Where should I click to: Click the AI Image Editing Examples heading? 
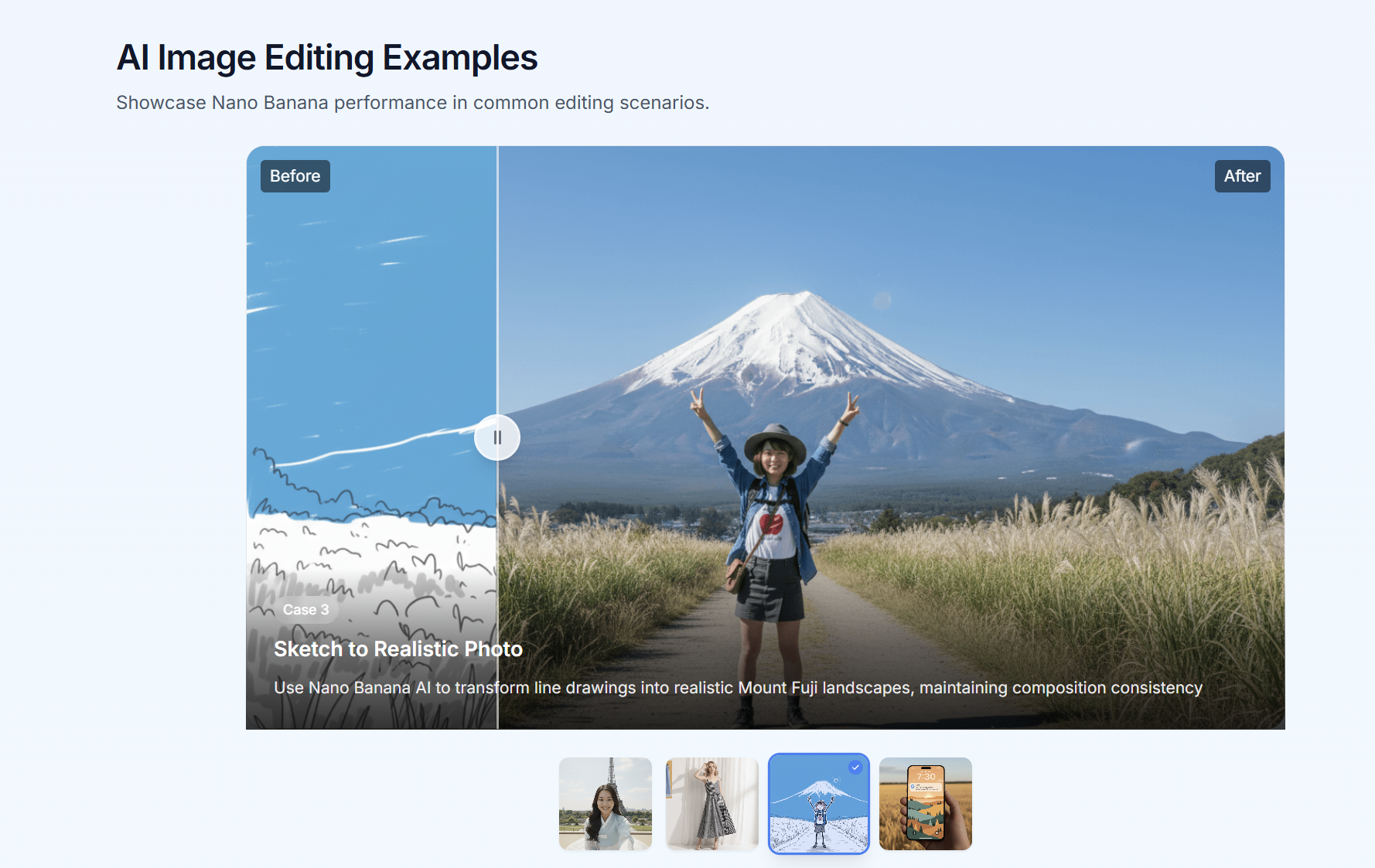[x=326, y=58]
